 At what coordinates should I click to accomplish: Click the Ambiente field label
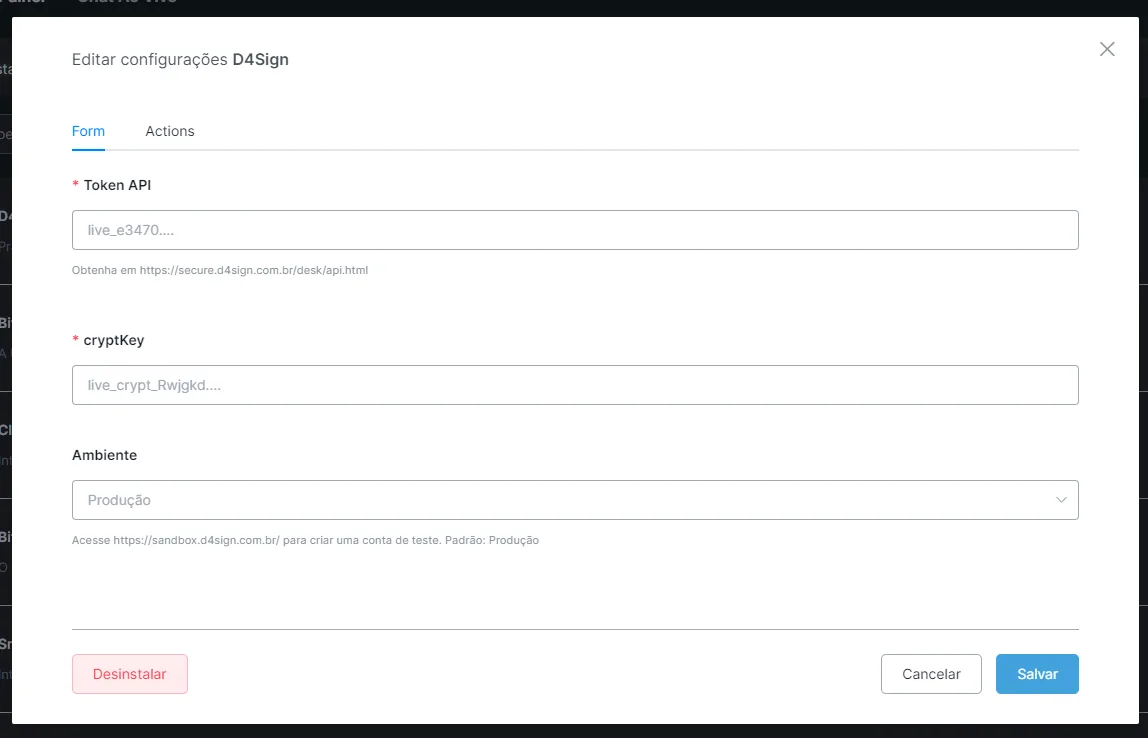105,455
